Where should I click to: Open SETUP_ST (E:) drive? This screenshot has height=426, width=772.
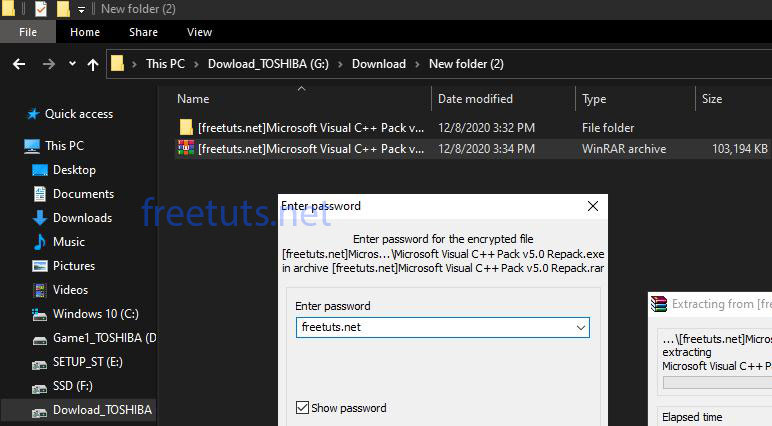pos(88,362)
